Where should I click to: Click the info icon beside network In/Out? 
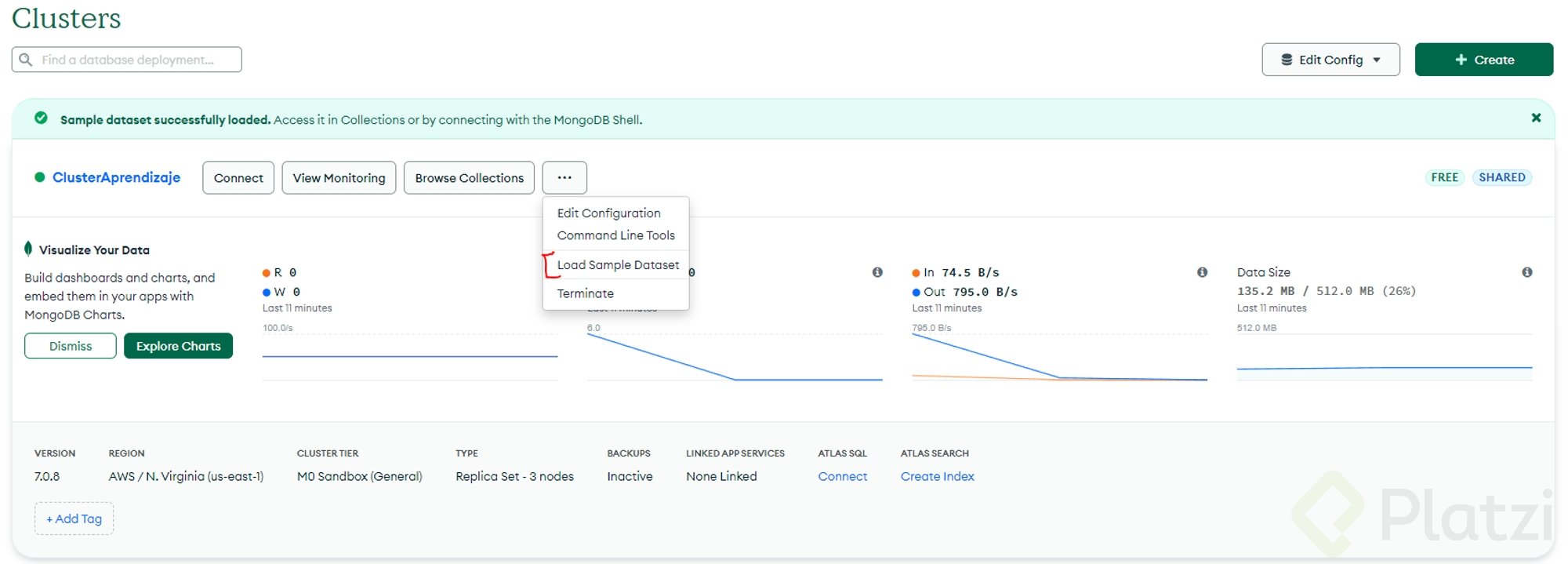click(1202, 272)
